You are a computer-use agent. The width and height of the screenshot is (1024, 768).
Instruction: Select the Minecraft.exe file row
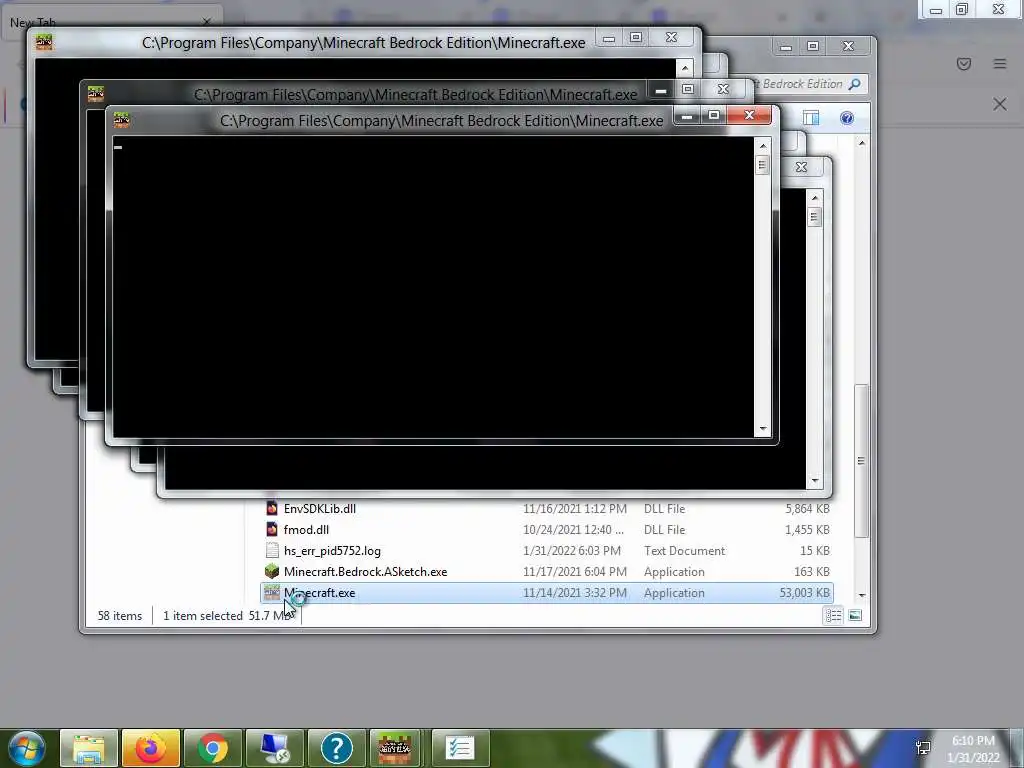click(x=547, y=593)
